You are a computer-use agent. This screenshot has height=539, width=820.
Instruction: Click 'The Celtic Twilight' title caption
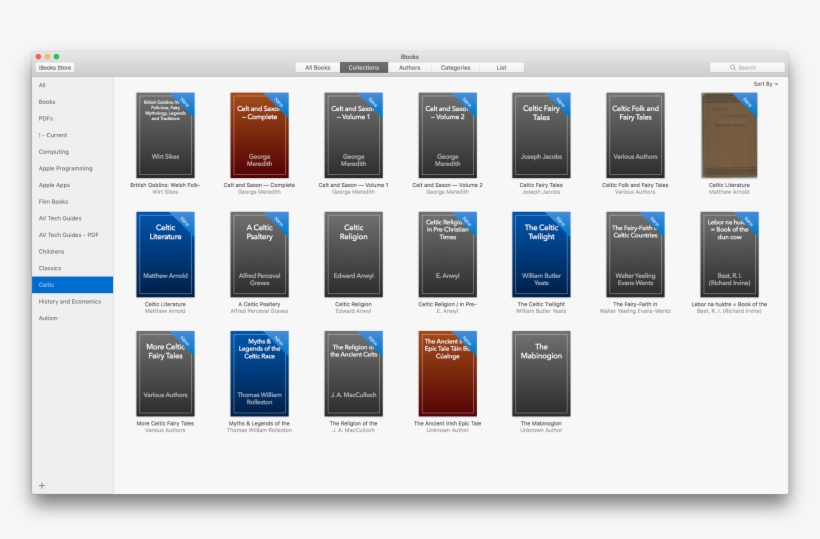click(x=541, y=304)
